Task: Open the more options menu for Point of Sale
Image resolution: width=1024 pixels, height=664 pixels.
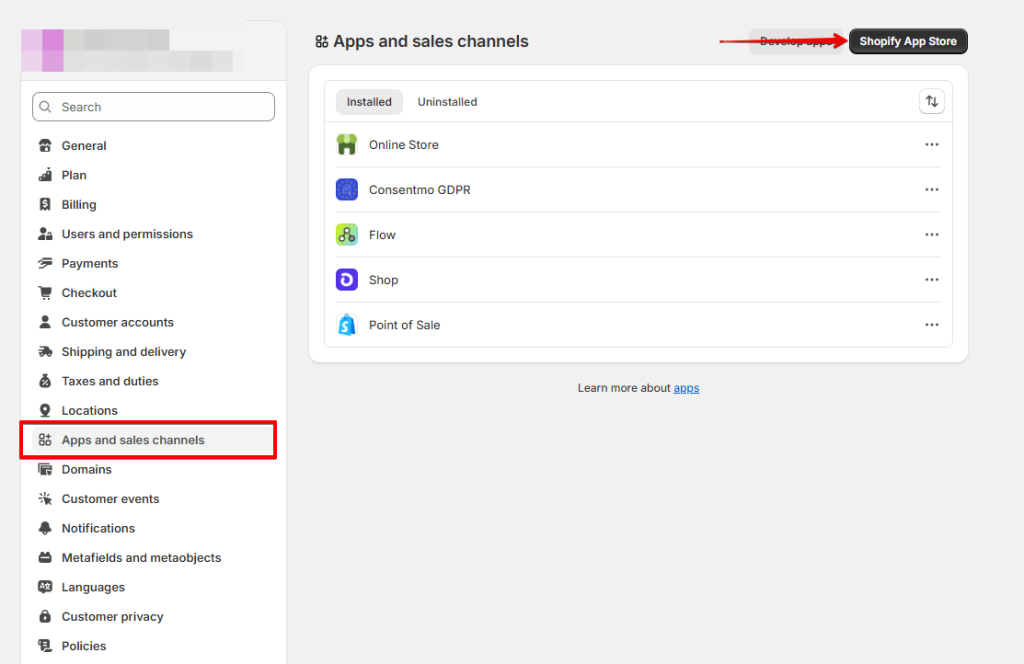Action: pyautogui.click(x=932, y=324)
